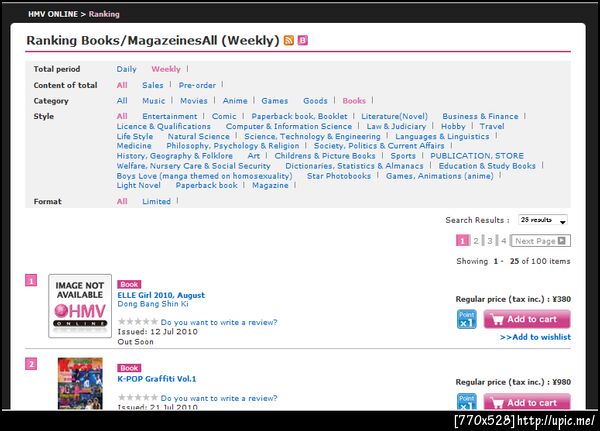This screenshot has height=431, width=600.
Task: Filter style by Medicine
Action: click(134, 146)
